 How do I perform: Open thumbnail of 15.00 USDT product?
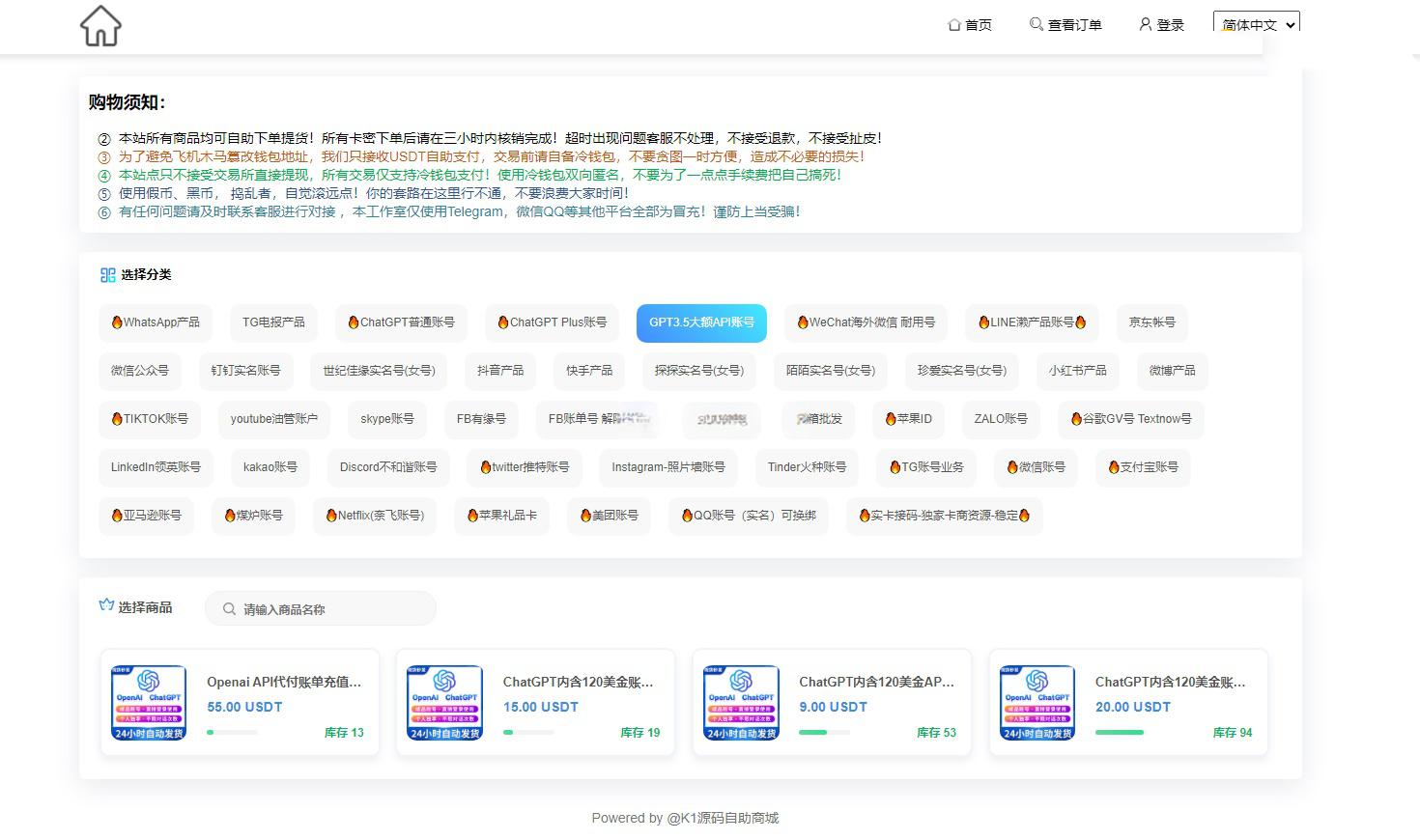[x=445, y=703]
